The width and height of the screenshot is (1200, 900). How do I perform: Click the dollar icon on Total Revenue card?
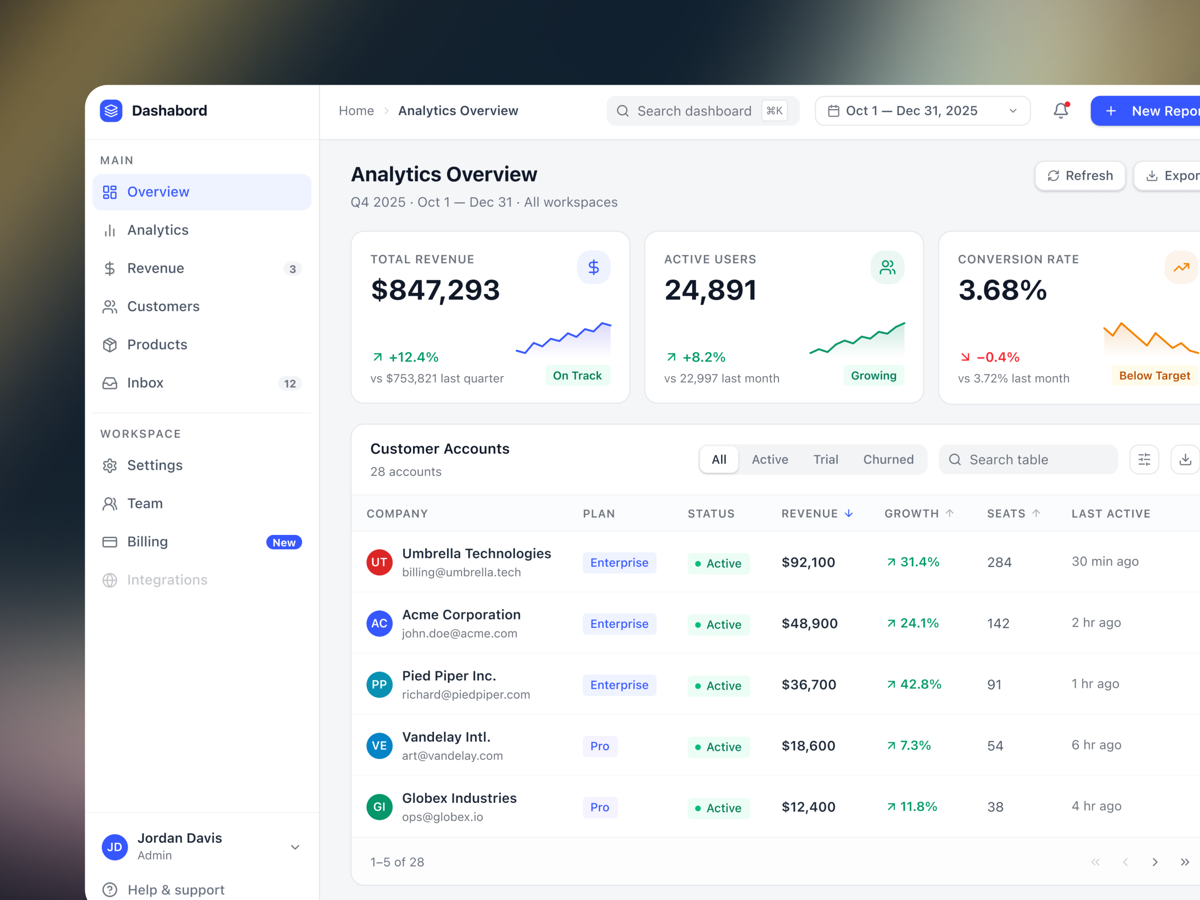click(593, 268)
